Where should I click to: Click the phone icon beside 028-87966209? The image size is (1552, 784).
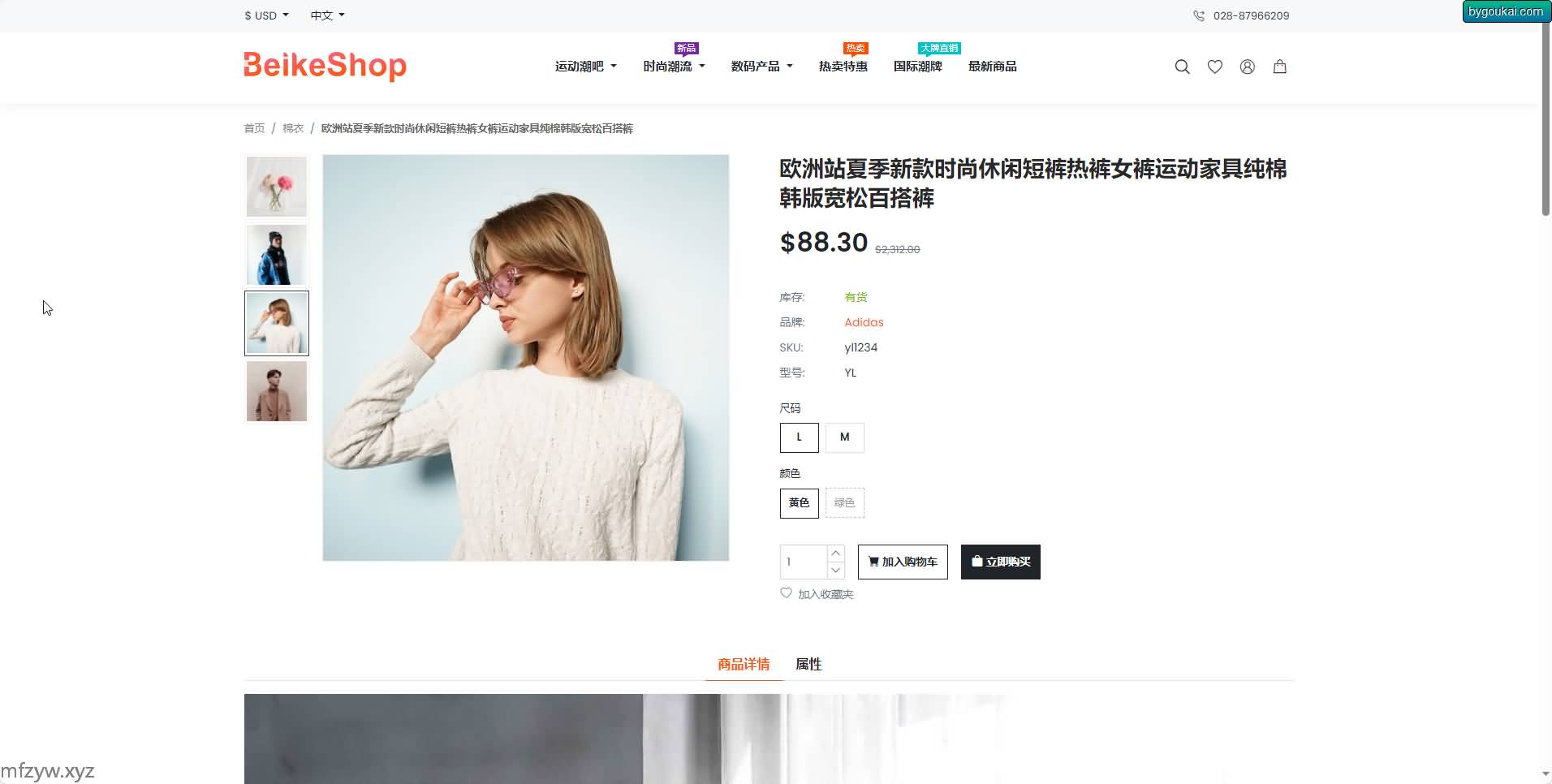1198,15
